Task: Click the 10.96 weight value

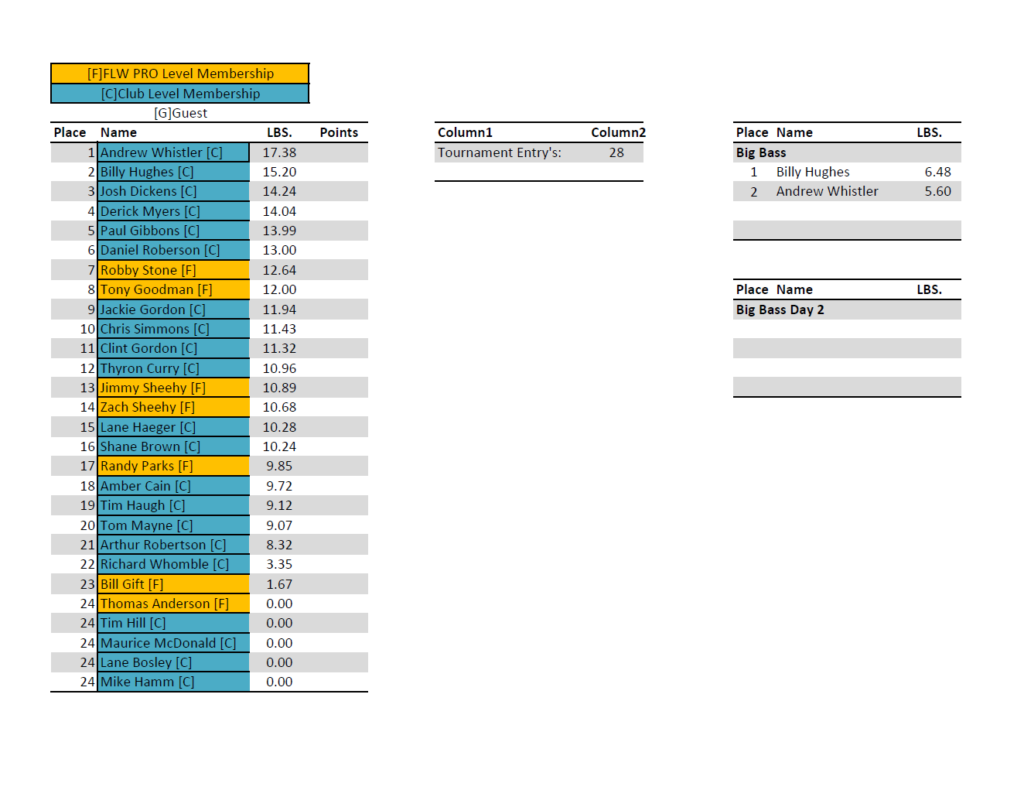Action: pos(279,368)
